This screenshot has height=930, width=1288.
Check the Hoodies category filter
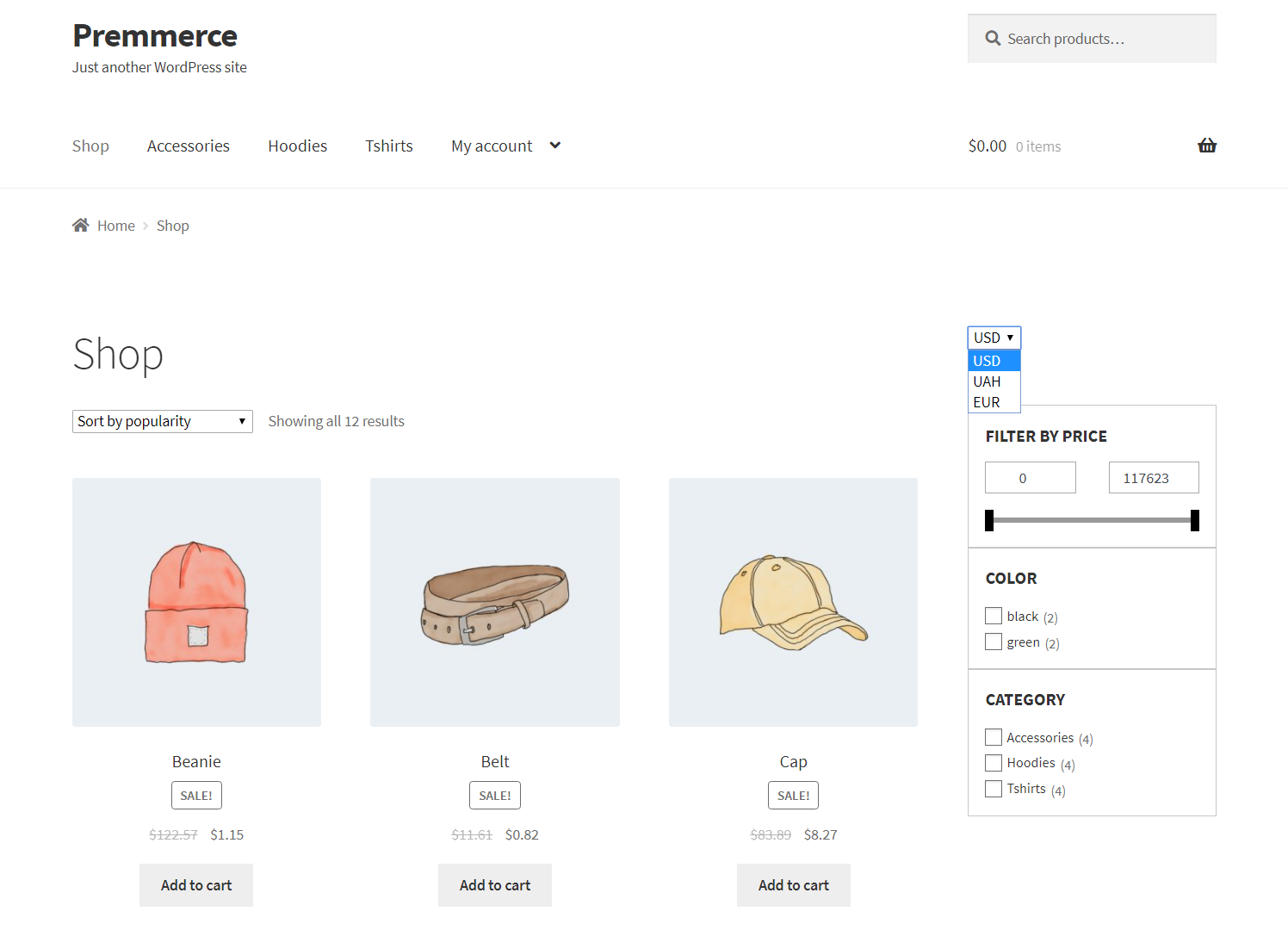click(994, 763)
